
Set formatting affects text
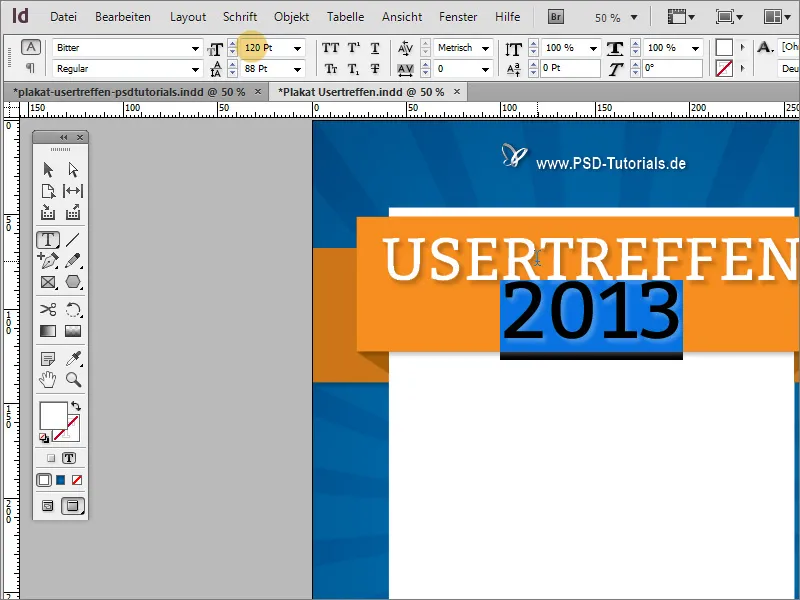click(x=69, y=458)
